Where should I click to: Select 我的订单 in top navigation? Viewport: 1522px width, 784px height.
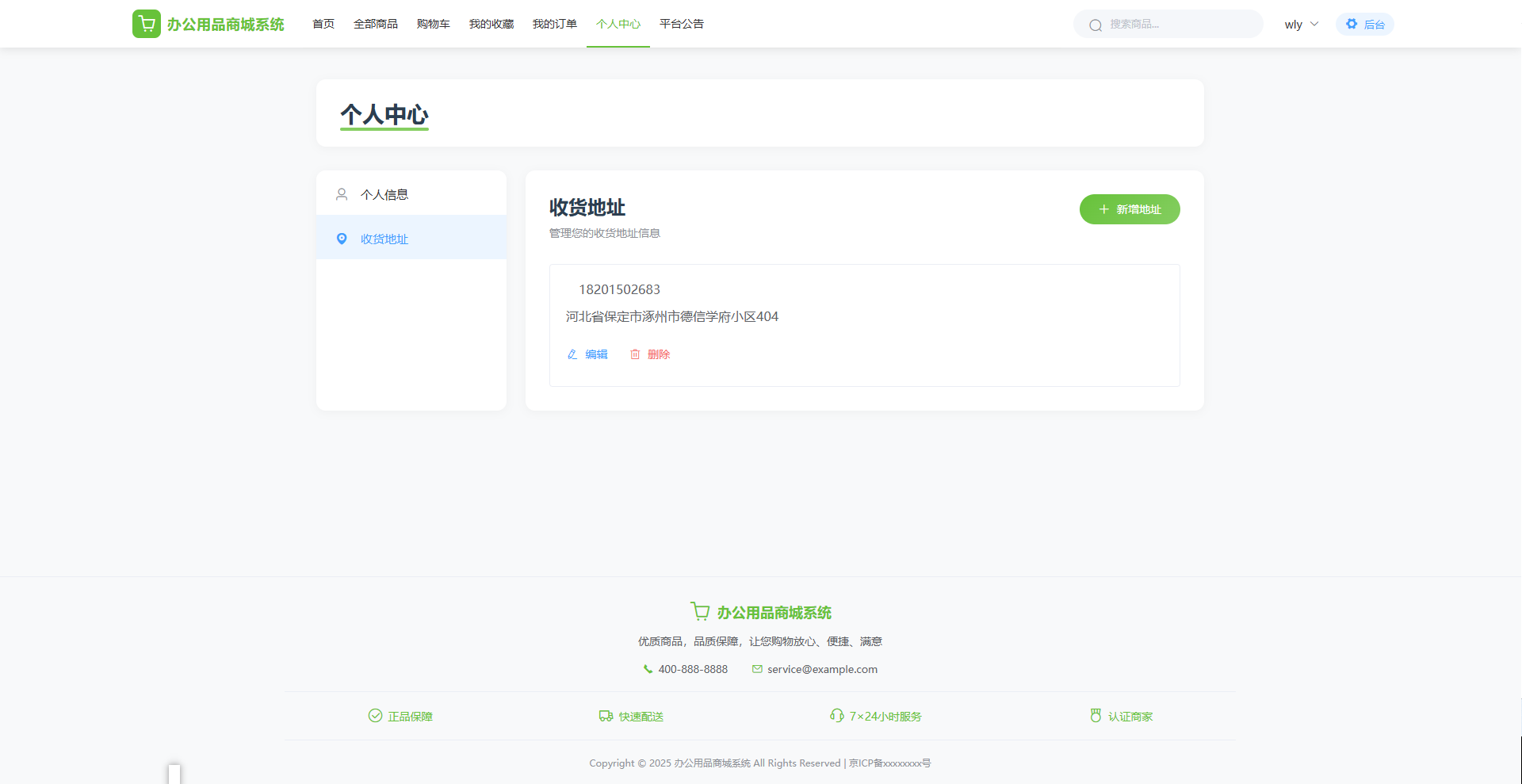(555, 24)
